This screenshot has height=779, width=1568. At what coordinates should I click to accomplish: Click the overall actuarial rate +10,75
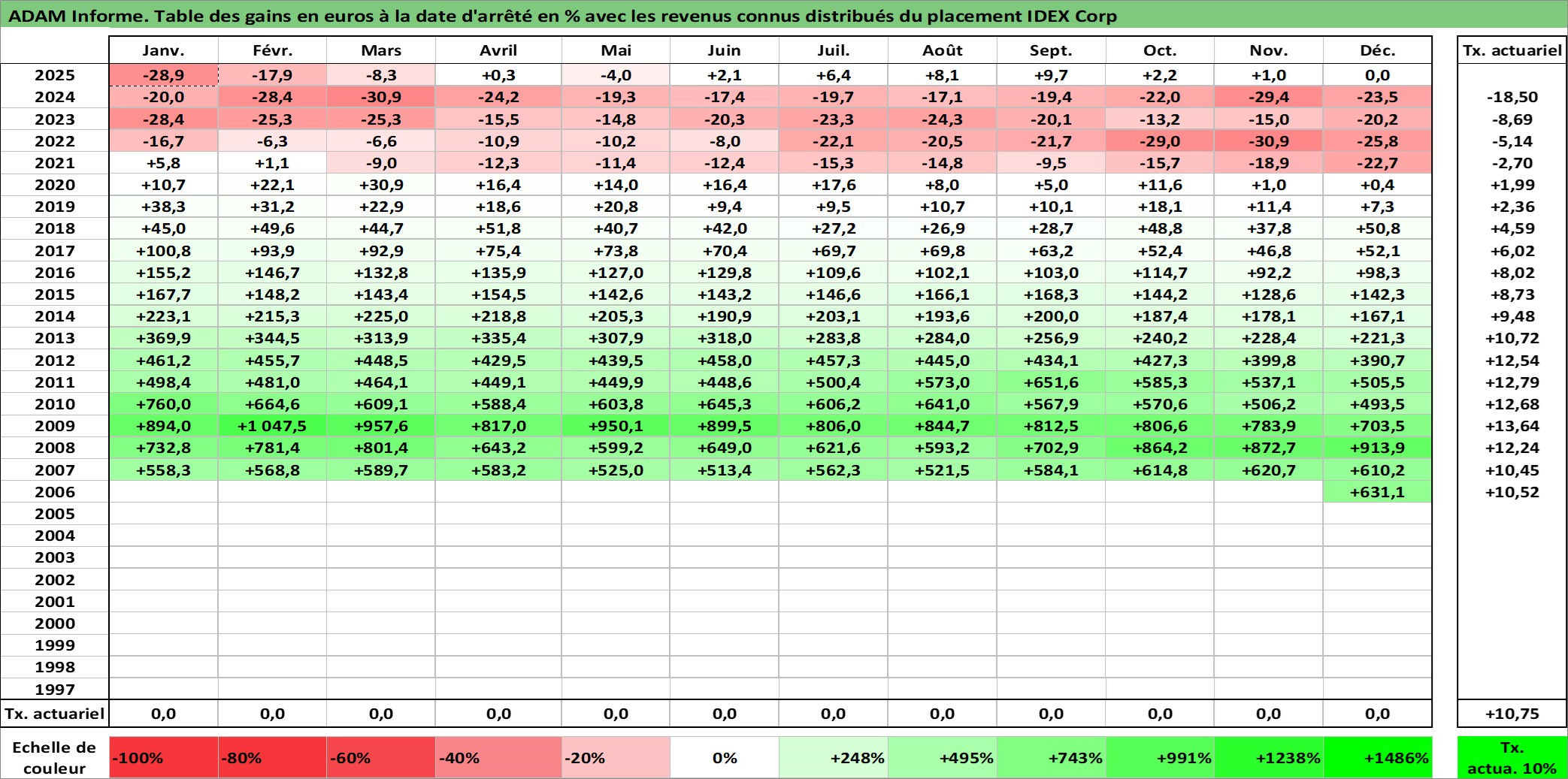point(1512,714)
